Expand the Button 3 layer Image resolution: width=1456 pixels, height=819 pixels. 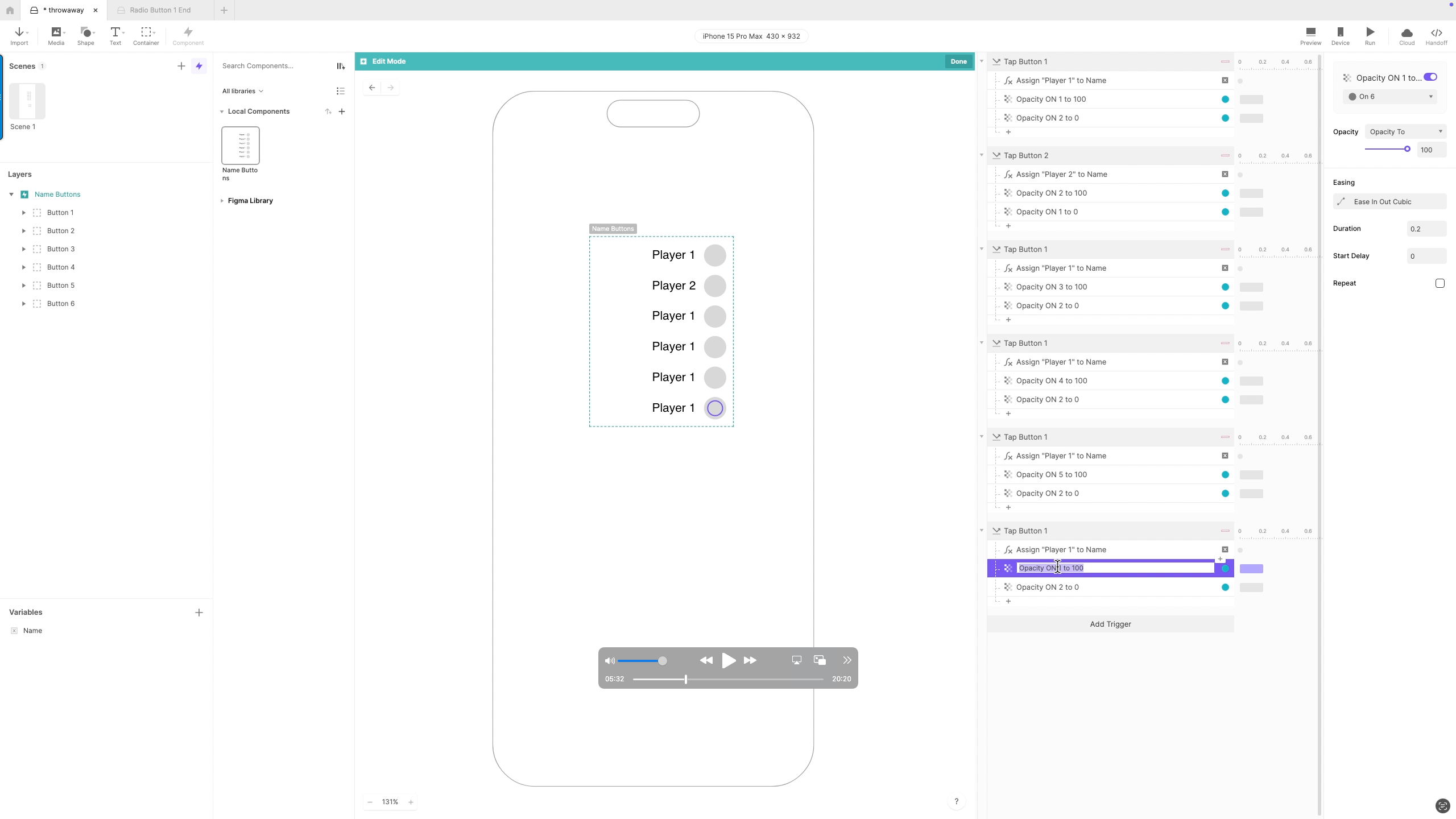coord(23,249)
